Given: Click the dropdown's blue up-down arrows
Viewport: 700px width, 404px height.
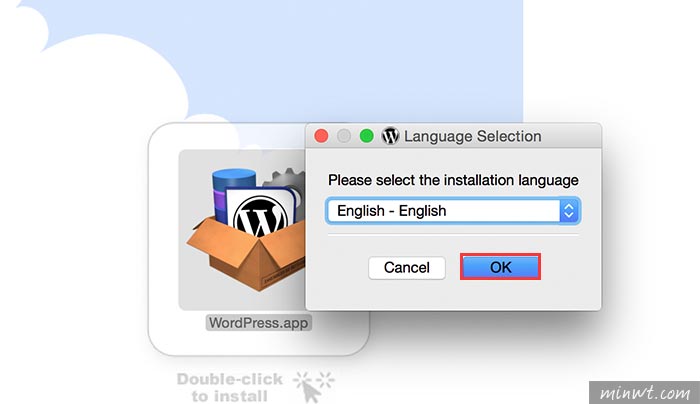Looking at the screenshot, I should 569,211.
